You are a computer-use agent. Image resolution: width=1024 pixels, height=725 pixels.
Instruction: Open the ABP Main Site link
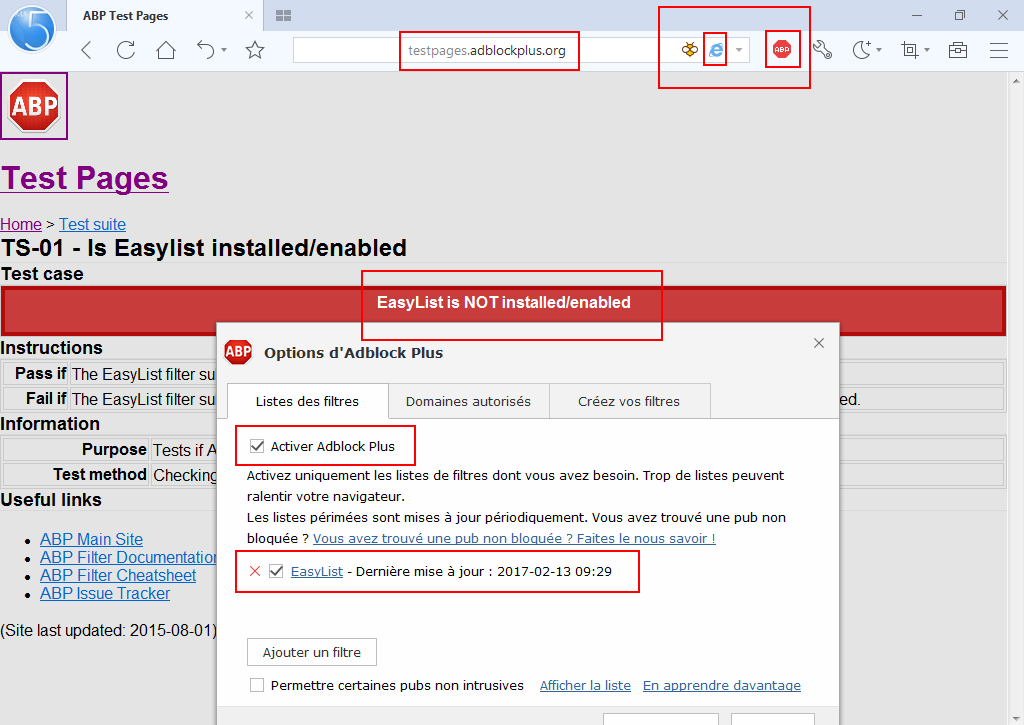pyautogui.click(x=91, y=539)
